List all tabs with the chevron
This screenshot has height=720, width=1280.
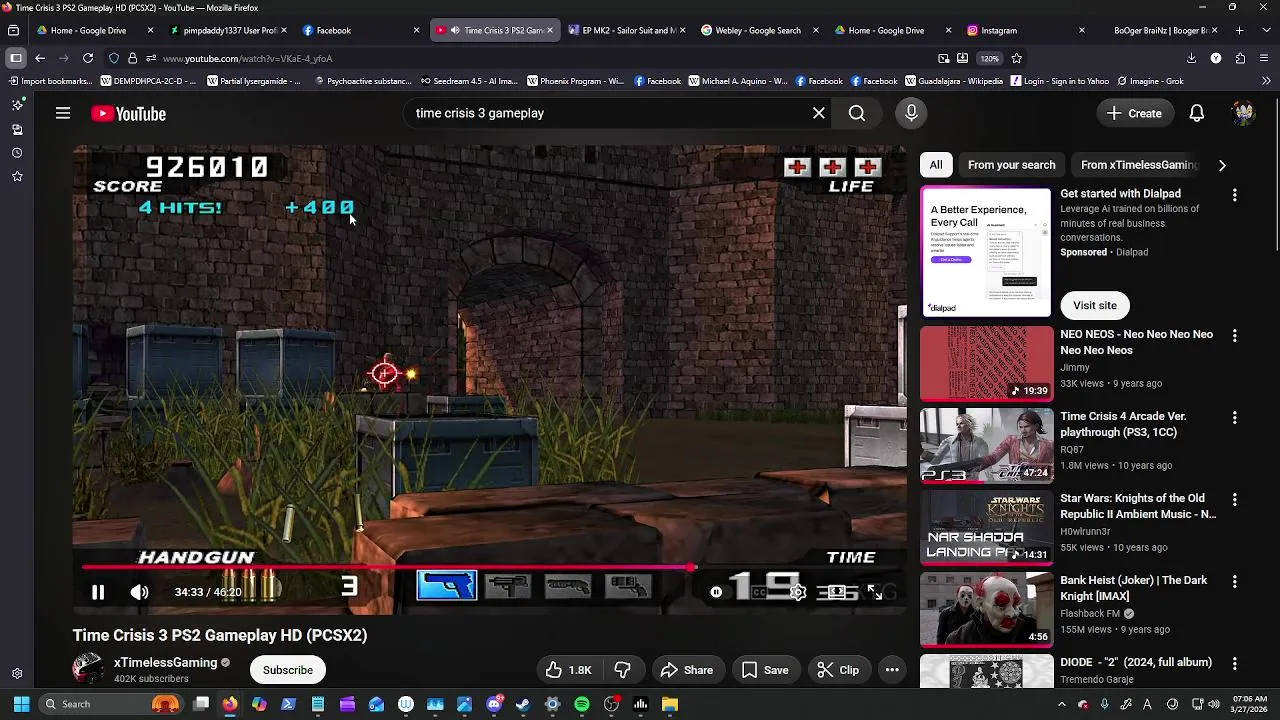(x=1264, y=30)
